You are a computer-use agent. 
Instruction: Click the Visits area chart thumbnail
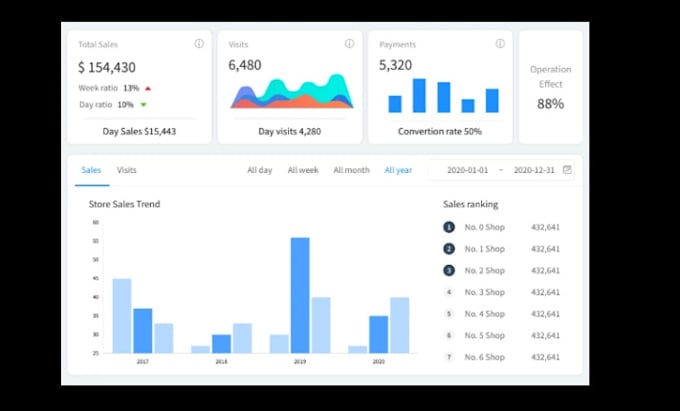[x=292, y=91]
